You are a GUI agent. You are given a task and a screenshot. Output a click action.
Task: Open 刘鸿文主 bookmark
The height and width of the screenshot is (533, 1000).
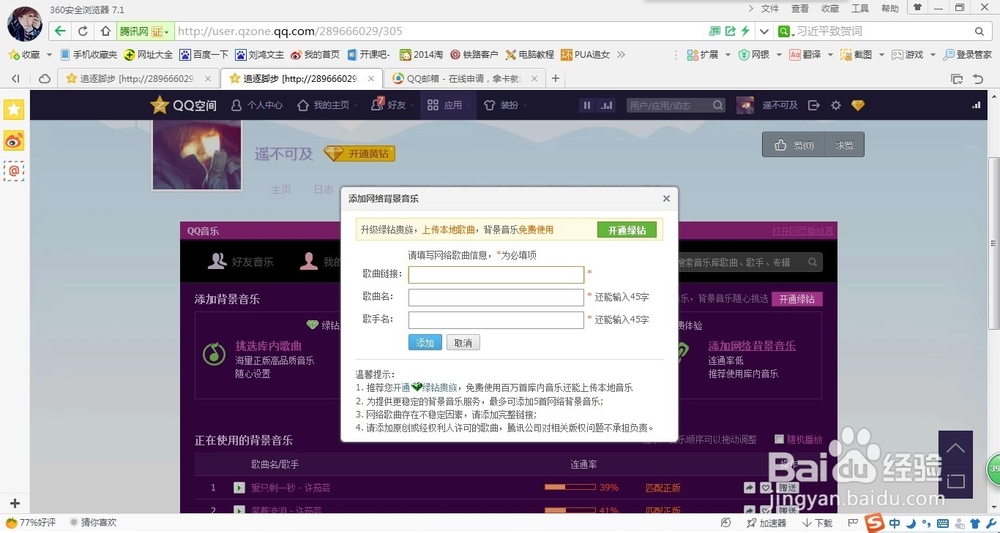point(259,55)
